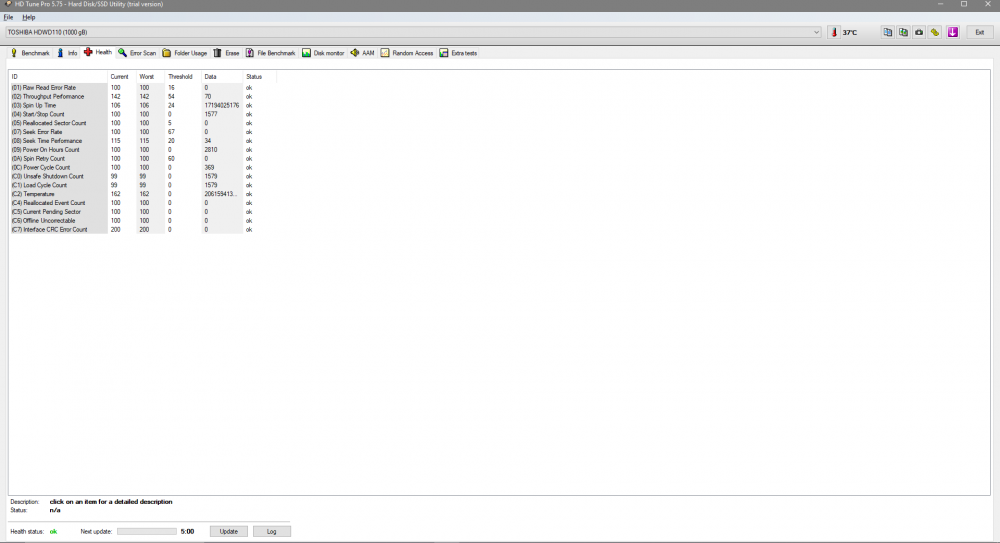Select the AAM speaker tab
This screenshot has width=1000, height=543.
(x=362, y=53)
